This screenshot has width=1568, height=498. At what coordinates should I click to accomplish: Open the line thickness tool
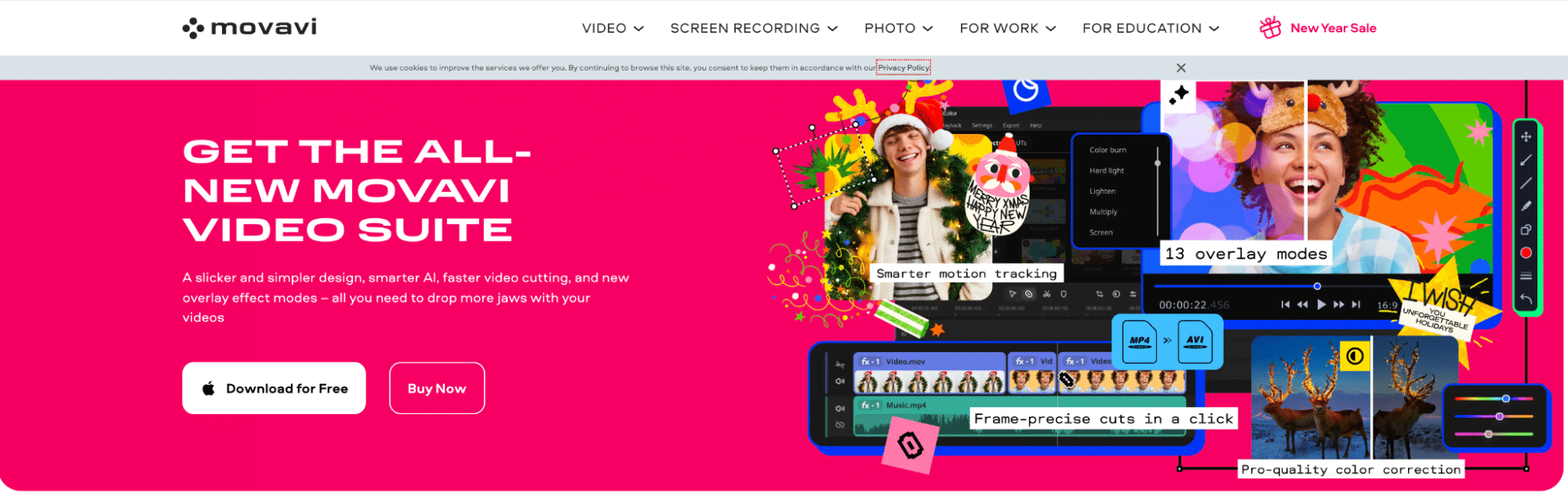click(x=1526, y=276)
